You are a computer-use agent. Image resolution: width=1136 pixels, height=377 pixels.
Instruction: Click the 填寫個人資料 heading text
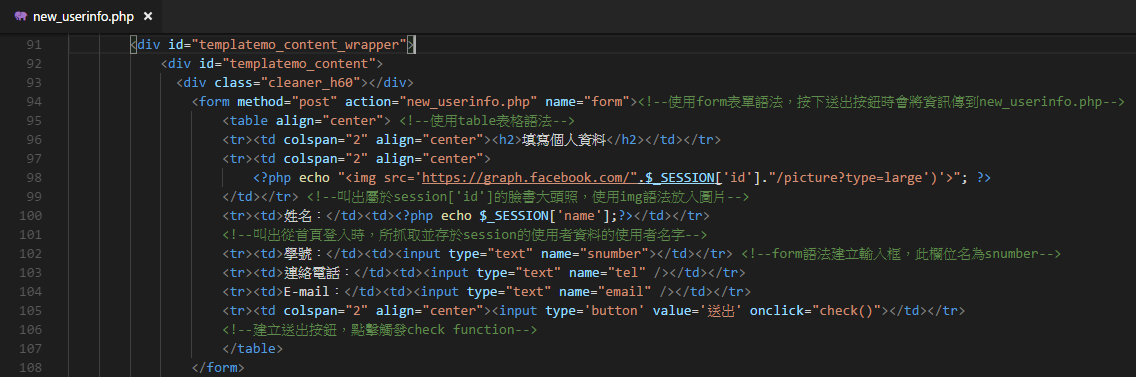pyautogui.click(x=563, y=139)
